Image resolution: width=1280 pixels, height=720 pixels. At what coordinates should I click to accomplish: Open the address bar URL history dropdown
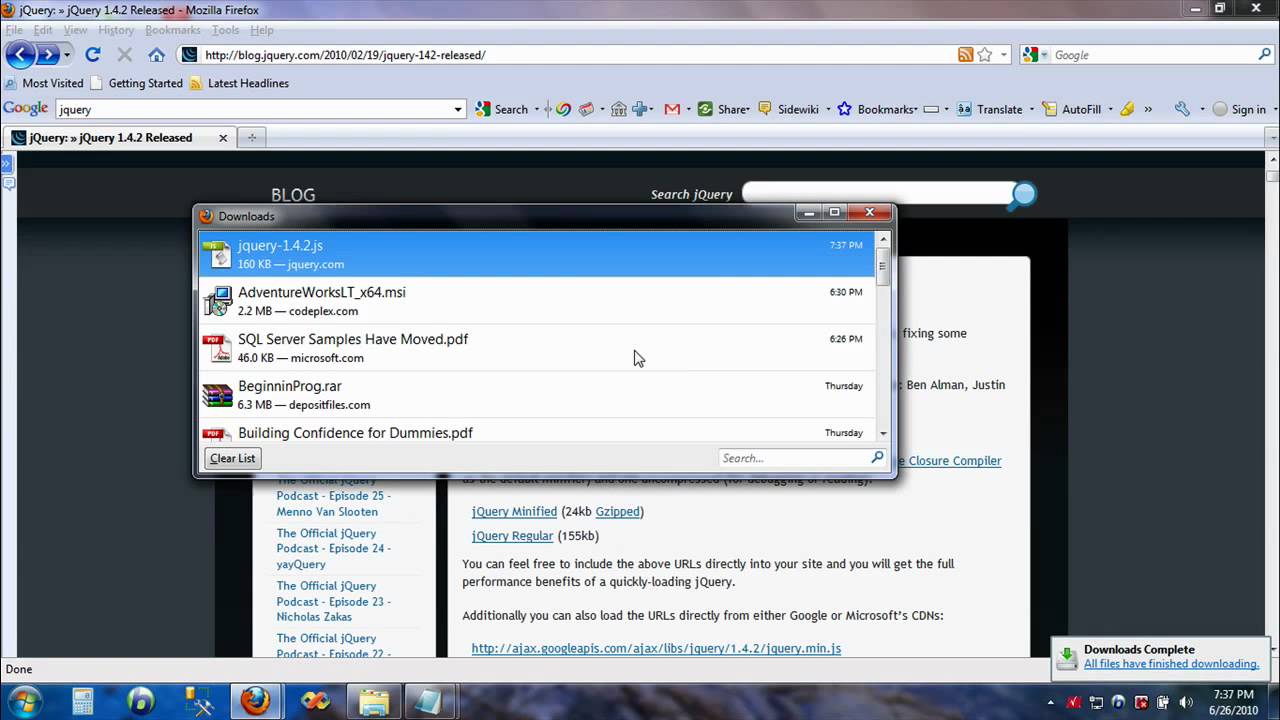tap(1003, 55)
